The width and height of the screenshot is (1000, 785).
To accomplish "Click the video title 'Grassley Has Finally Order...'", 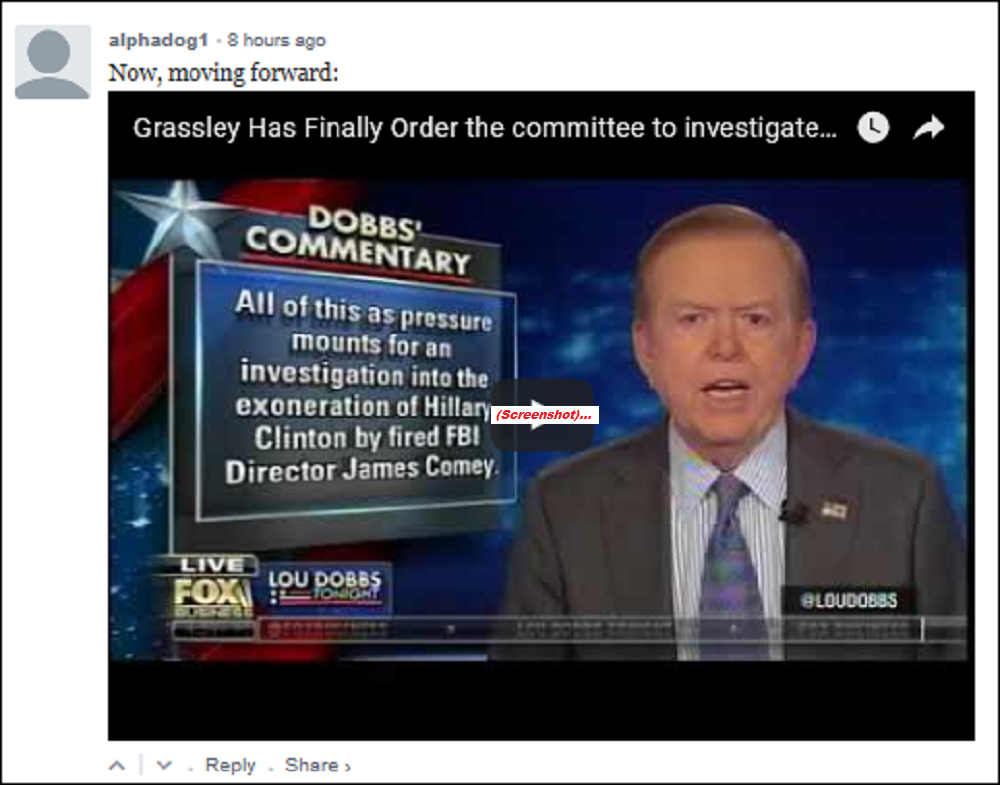I will tap(485, 128).
